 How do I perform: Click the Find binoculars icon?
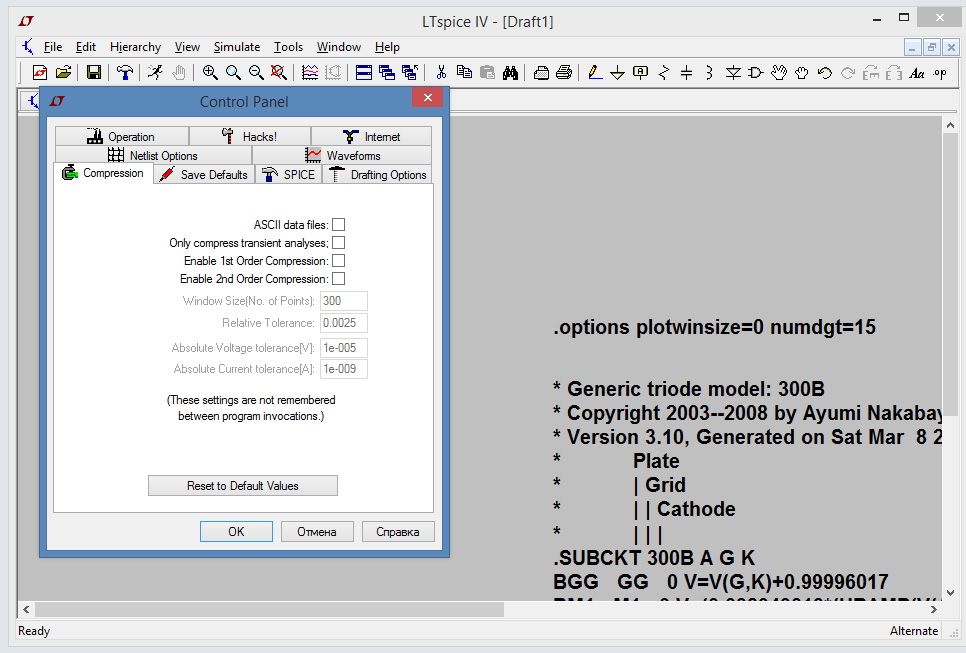[x=510, y=72]
